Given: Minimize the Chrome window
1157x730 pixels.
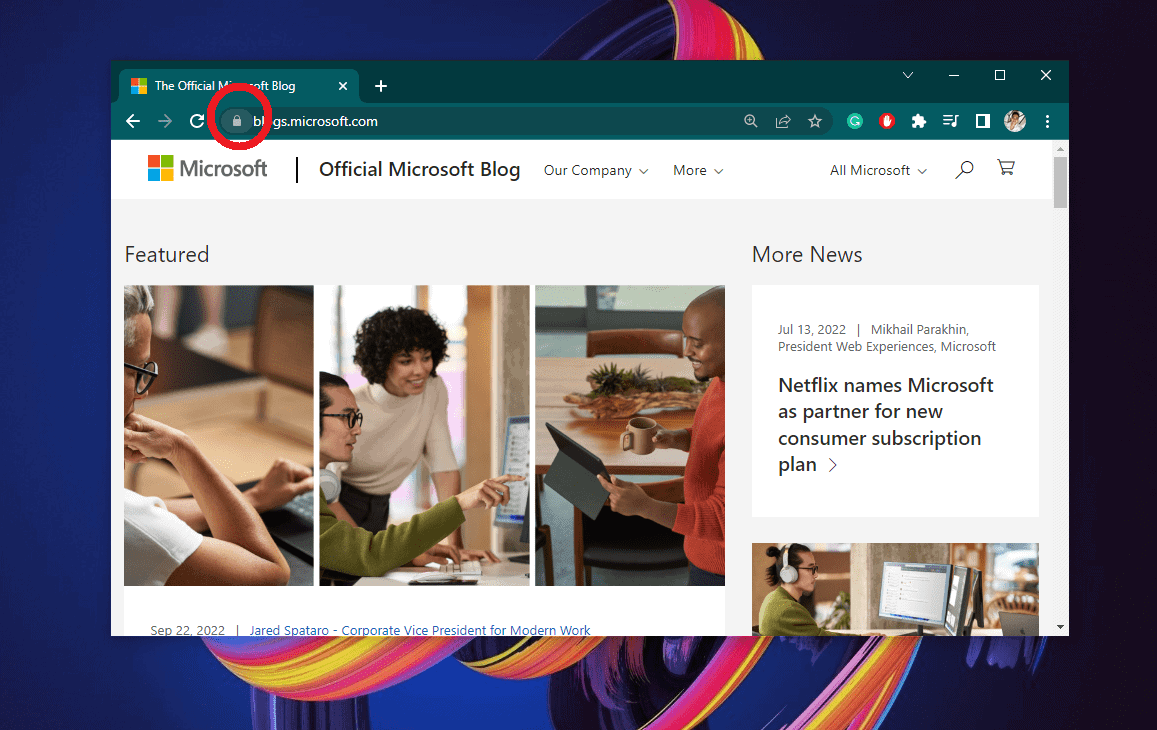Looking at the screenshot, I should [954, 75].
